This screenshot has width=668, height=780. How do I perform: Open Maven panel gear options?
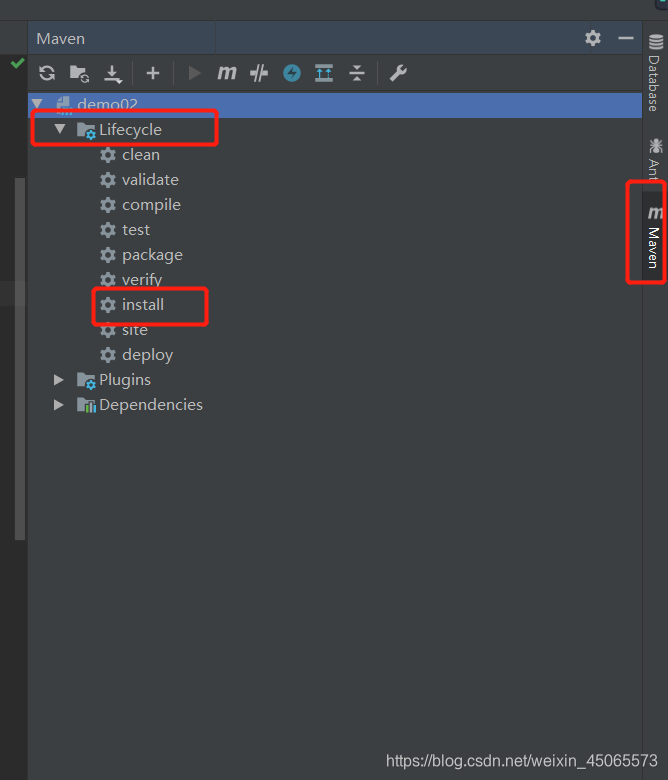(x=593, y=38)
